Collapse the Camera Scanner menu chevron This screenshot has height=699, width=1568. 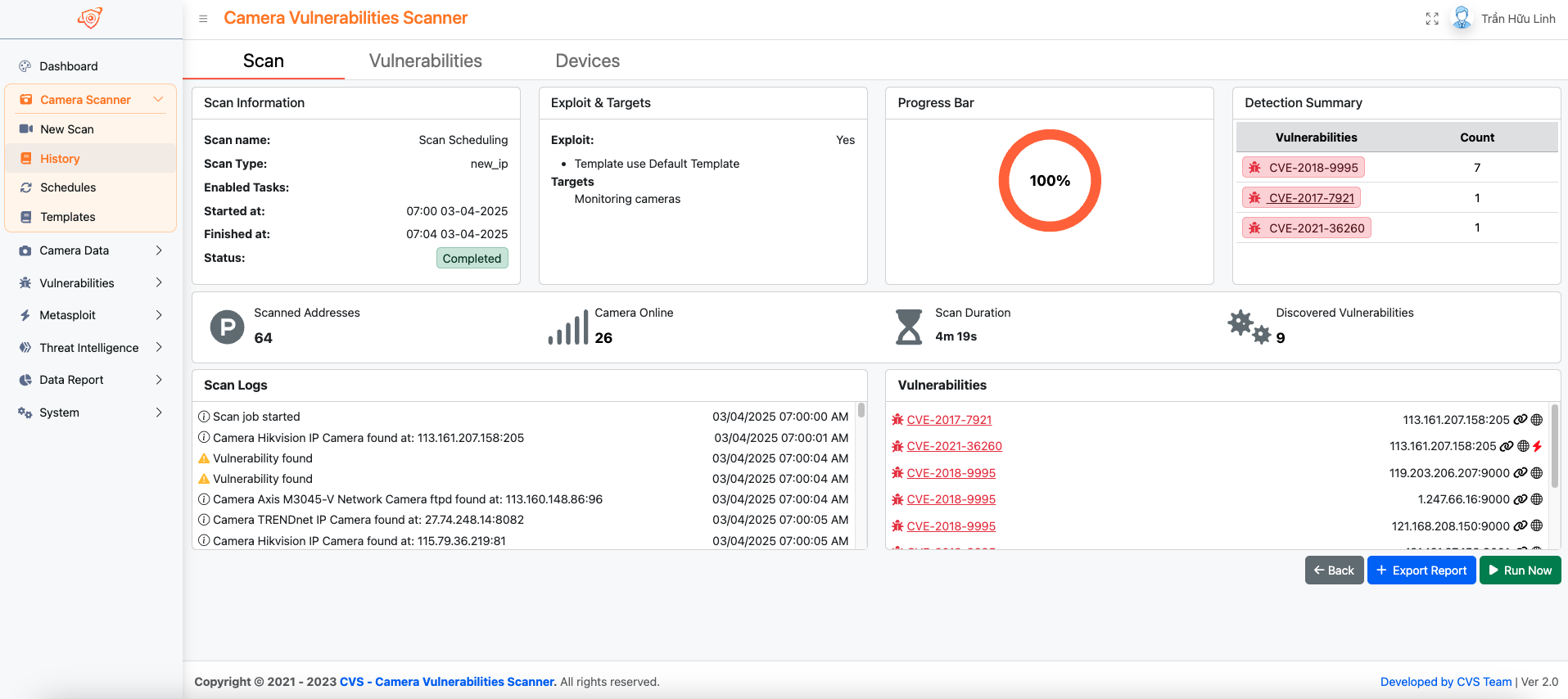pos(158,100)
